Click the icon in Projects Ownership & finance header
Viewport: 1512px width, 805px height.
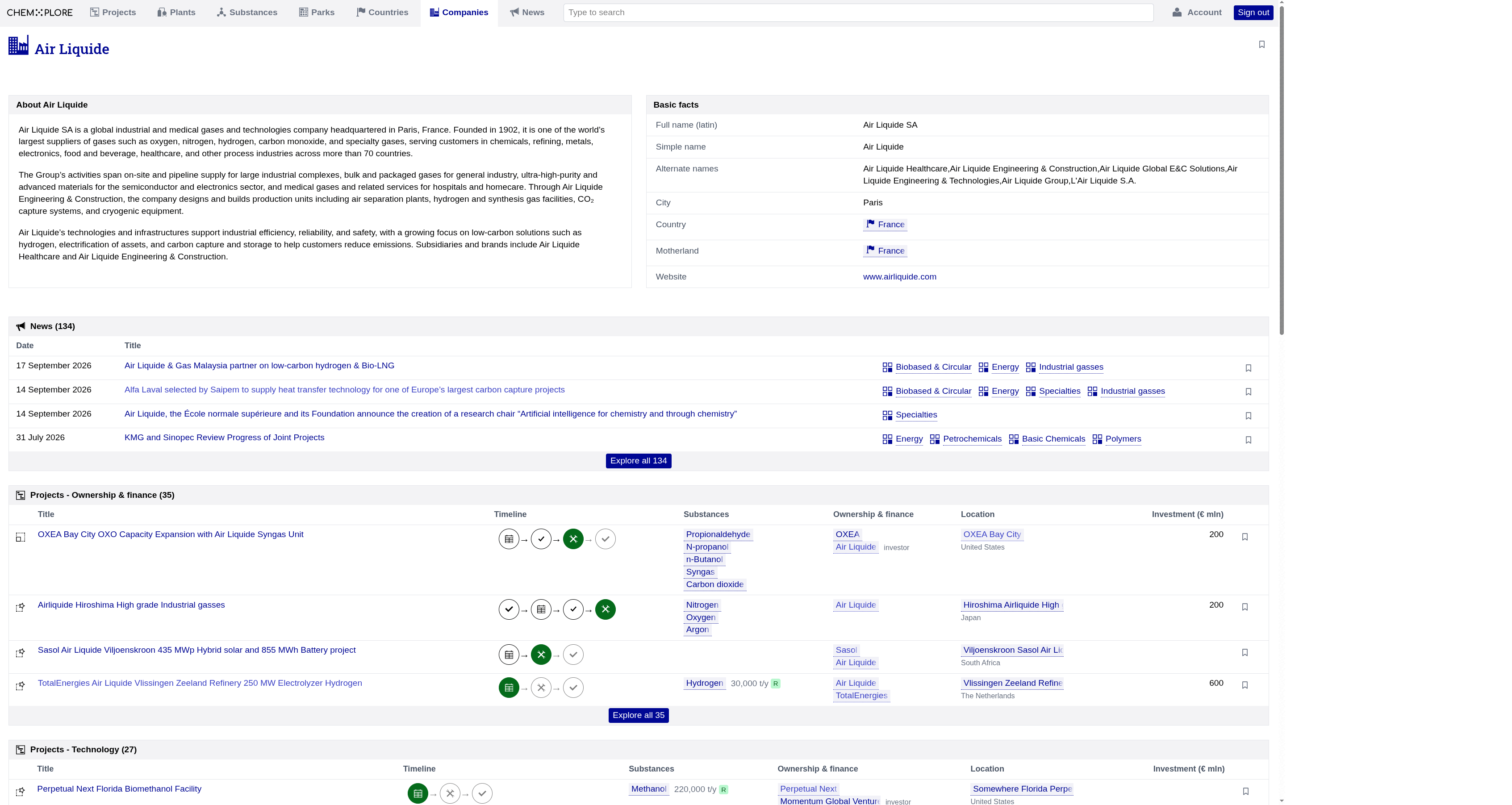tap(21, 495)
